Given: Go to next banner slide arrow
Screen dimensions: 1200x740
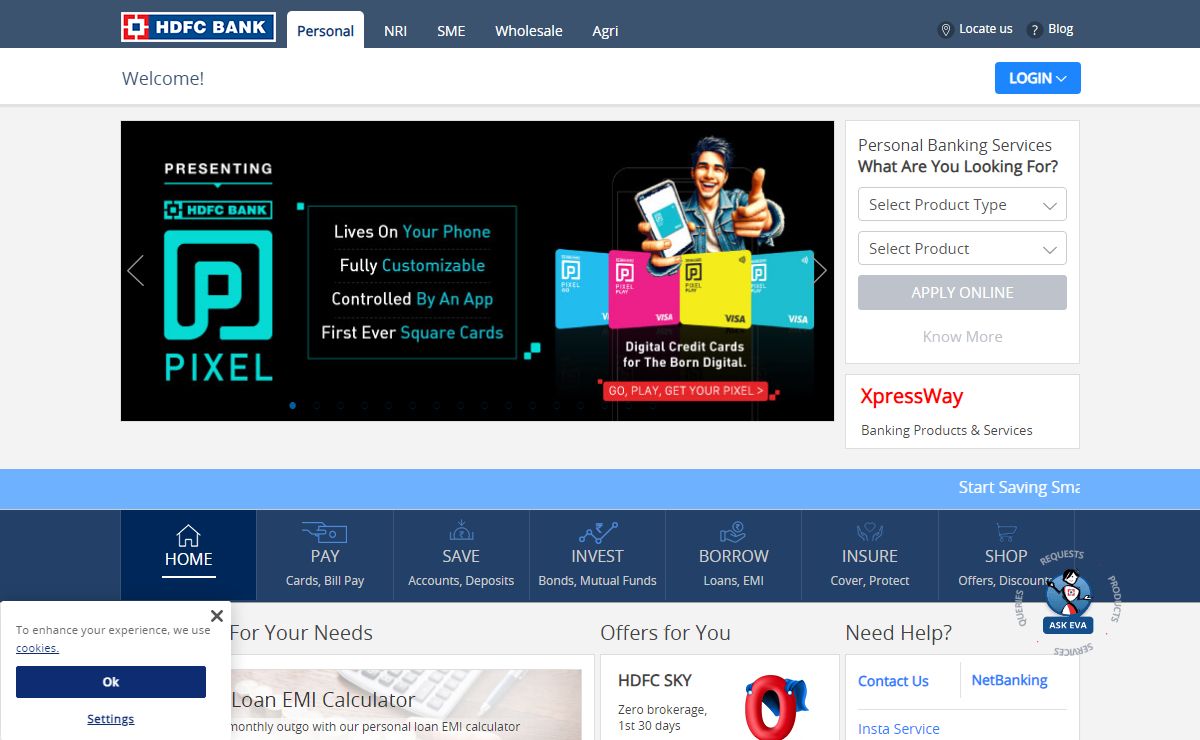Looking at the screenshot, I should pos(820,270).
